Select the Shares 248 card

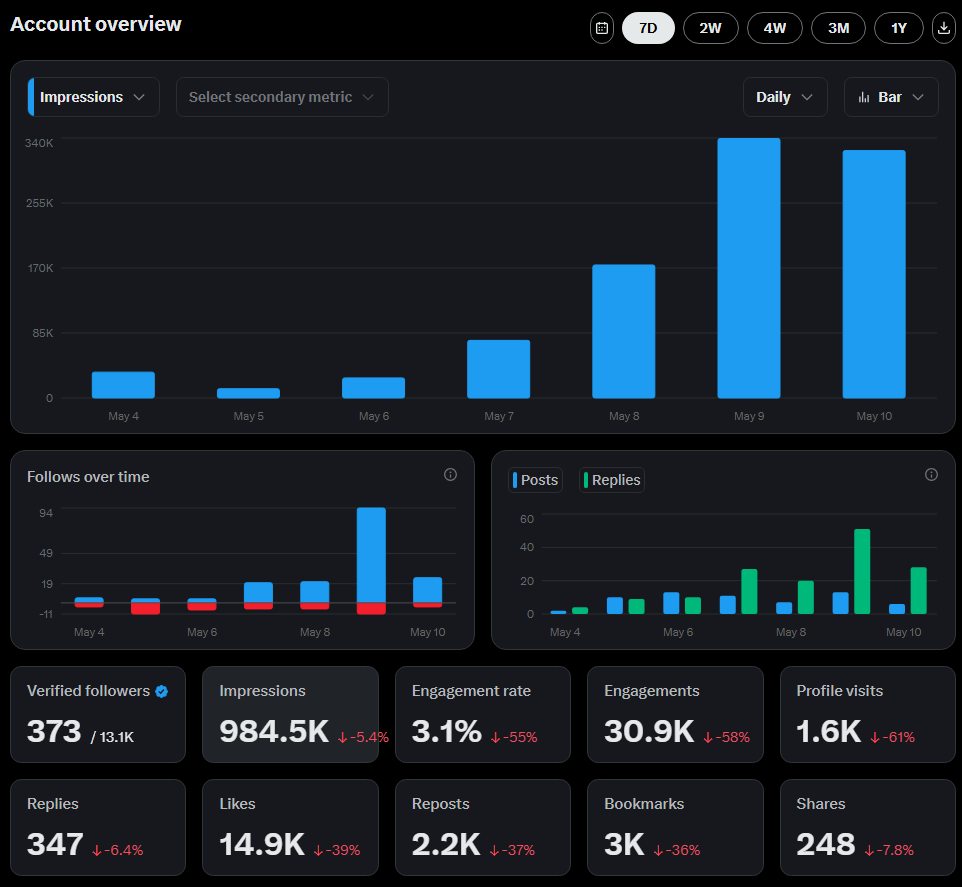pyautogui.click(x=868, y=827)
